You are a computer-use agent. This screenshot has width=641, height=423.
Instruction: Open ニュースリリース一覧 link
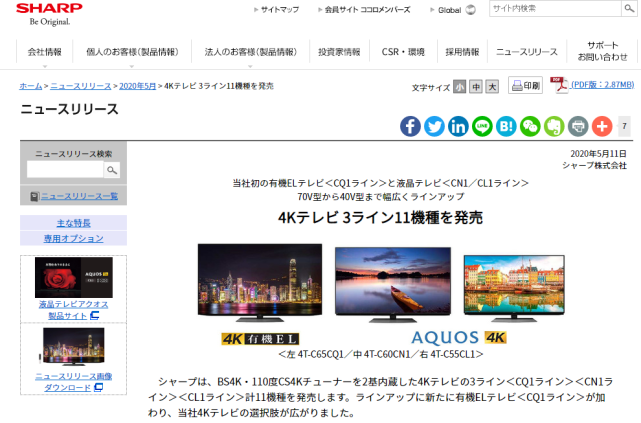(79, 196)
